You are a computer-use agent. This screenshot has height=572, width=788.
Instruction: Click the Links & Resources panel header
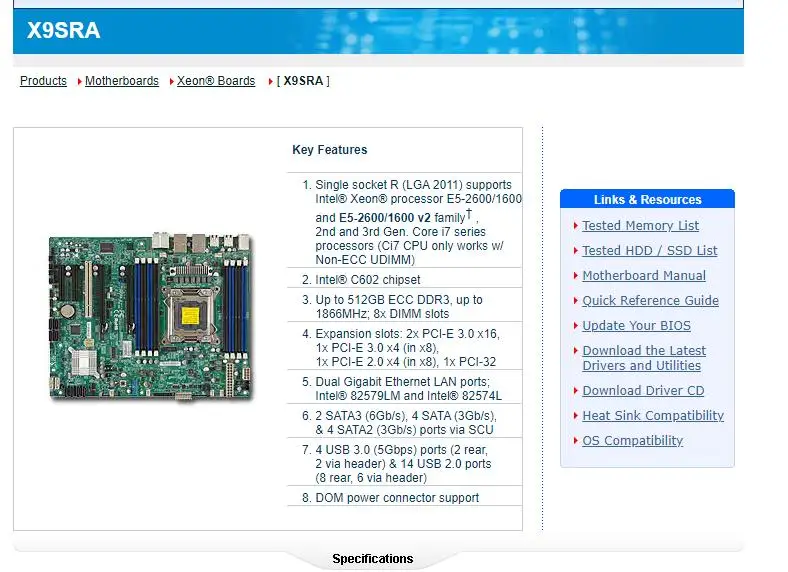pyautogui.click(x=647, y=199)
